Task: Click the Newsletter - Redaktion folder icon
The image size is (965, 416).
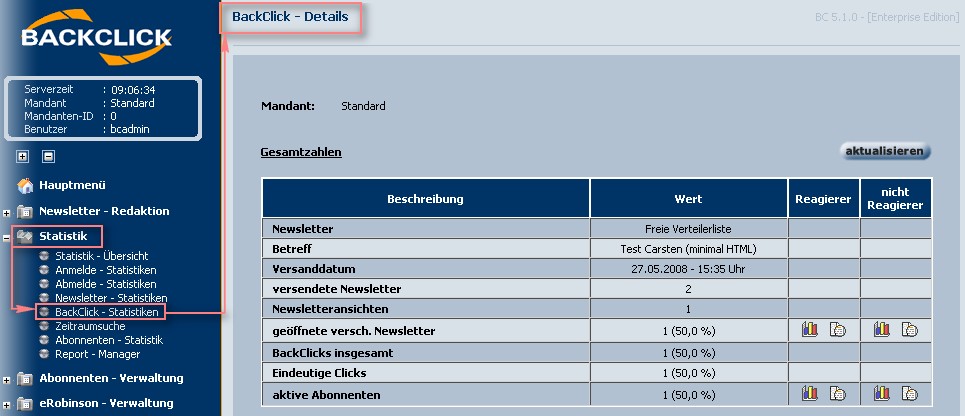Action: 25,212
